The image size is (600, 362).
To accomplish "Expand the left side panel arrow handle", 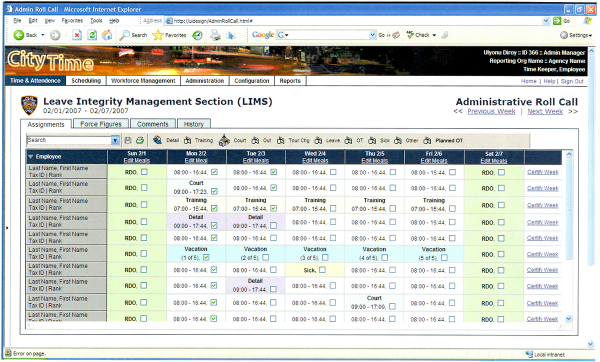I will click(7, 228).
